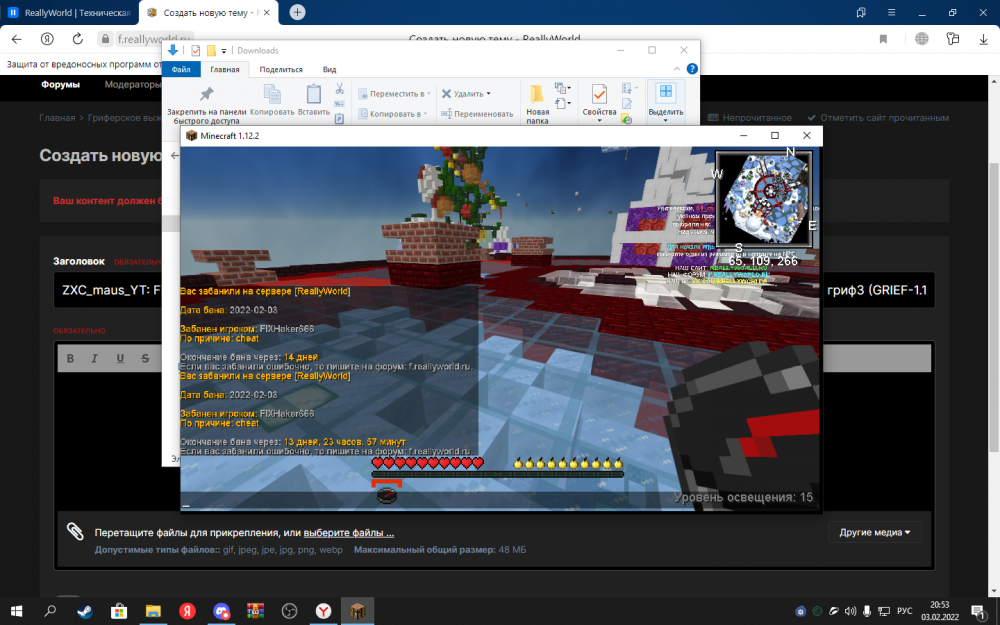Open the Easy access dropdown in Explorer ribbon

click(562, 103)
